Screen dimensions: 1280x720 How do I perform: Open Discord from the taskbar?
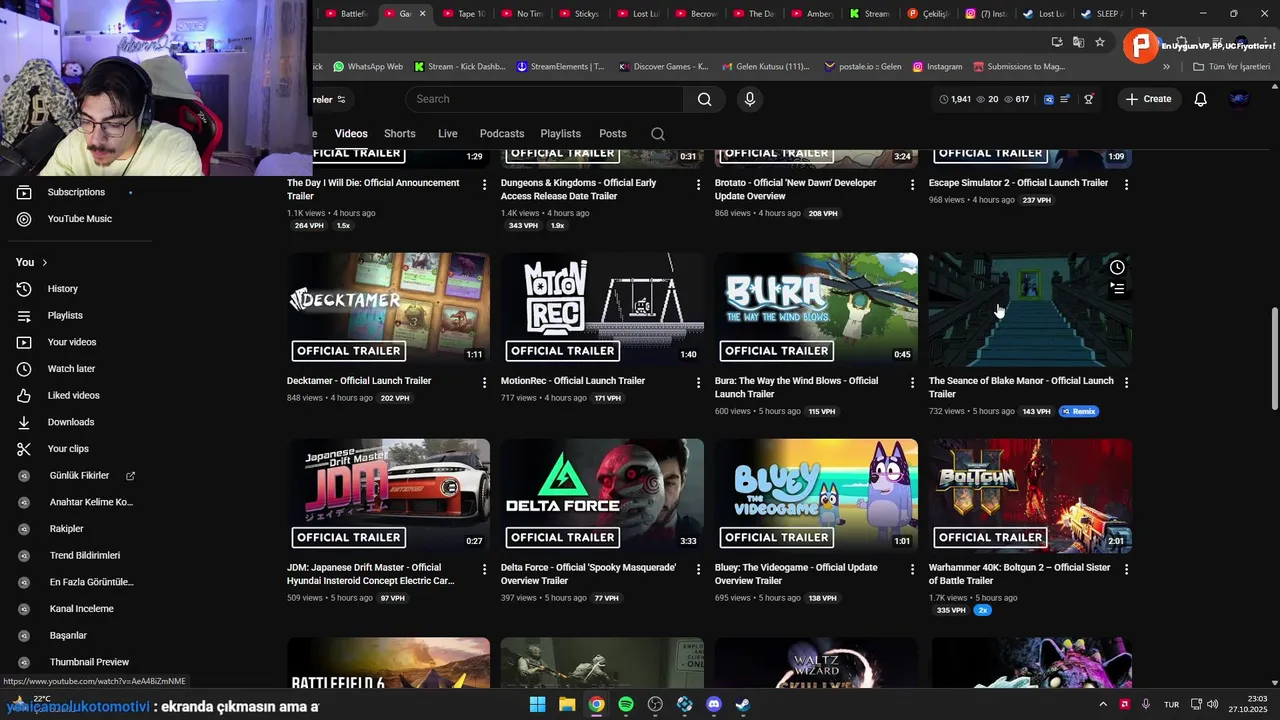[714, 704]
